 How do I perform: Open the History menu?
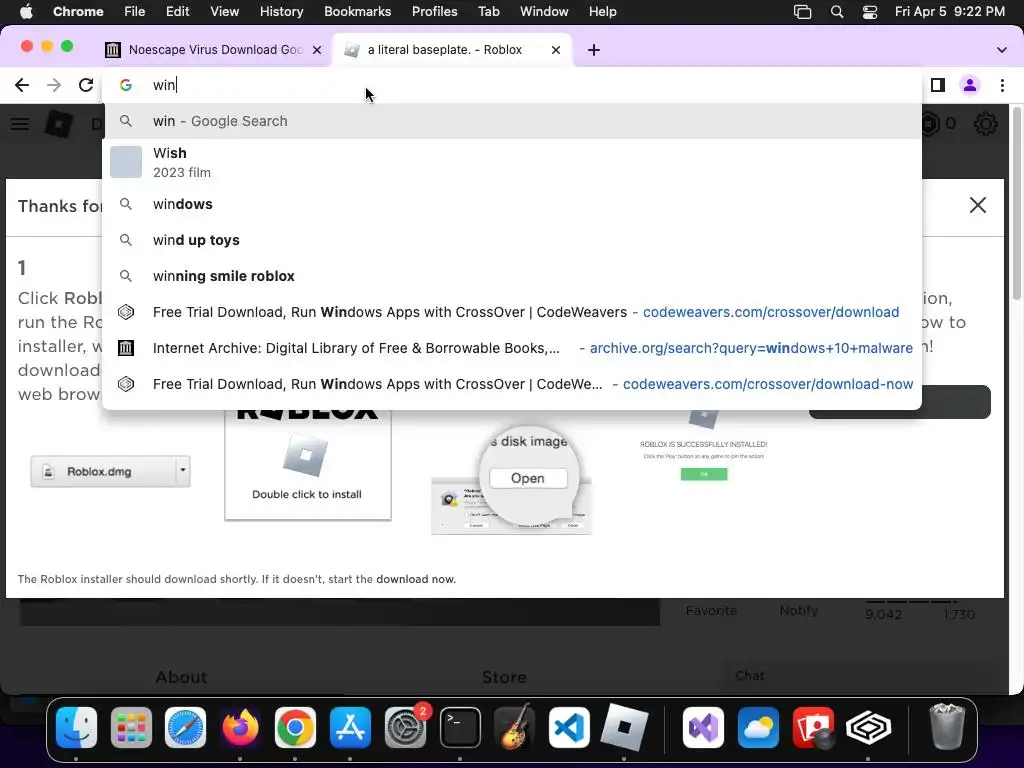point(281,12)
